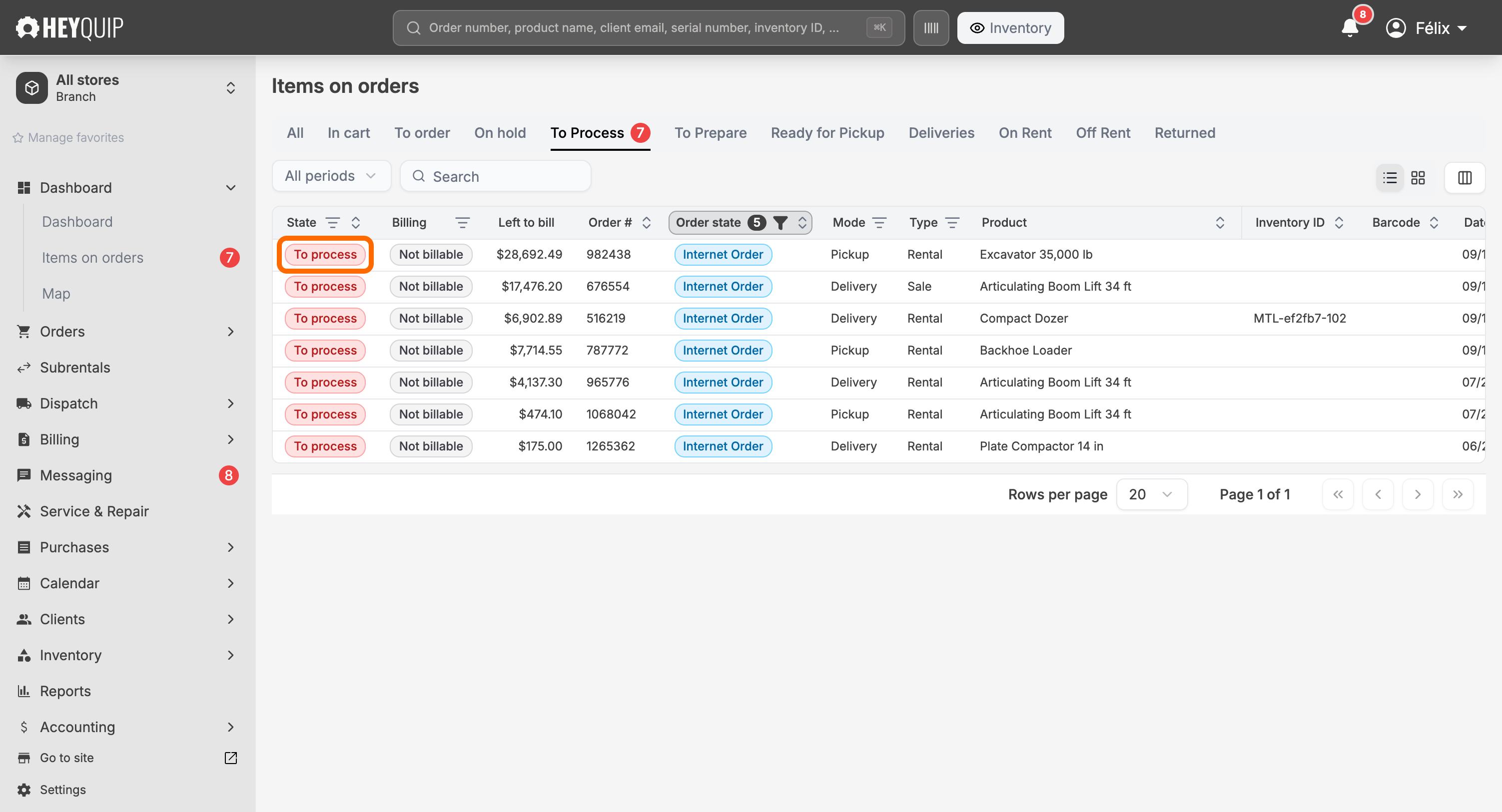The width and height of the screenshot is (1502, 812).
Task: Switch to All tab
Action: [x=295, y=133]
